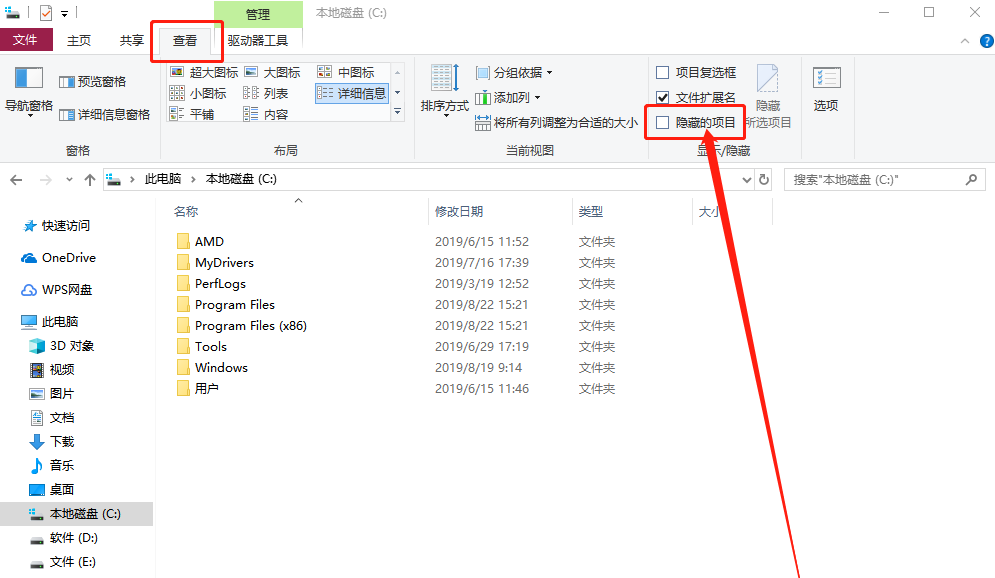
Task: Open Group by (分组依据) dropdown
Action: point(514,72)
